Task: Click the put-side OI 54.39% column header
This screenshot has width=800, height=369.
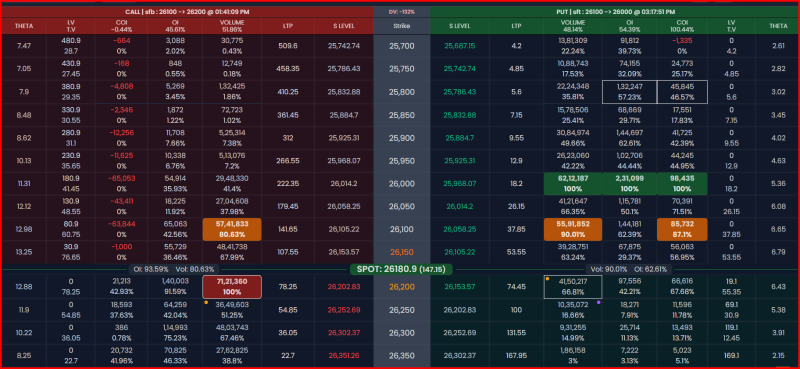Action: point(630,26)
